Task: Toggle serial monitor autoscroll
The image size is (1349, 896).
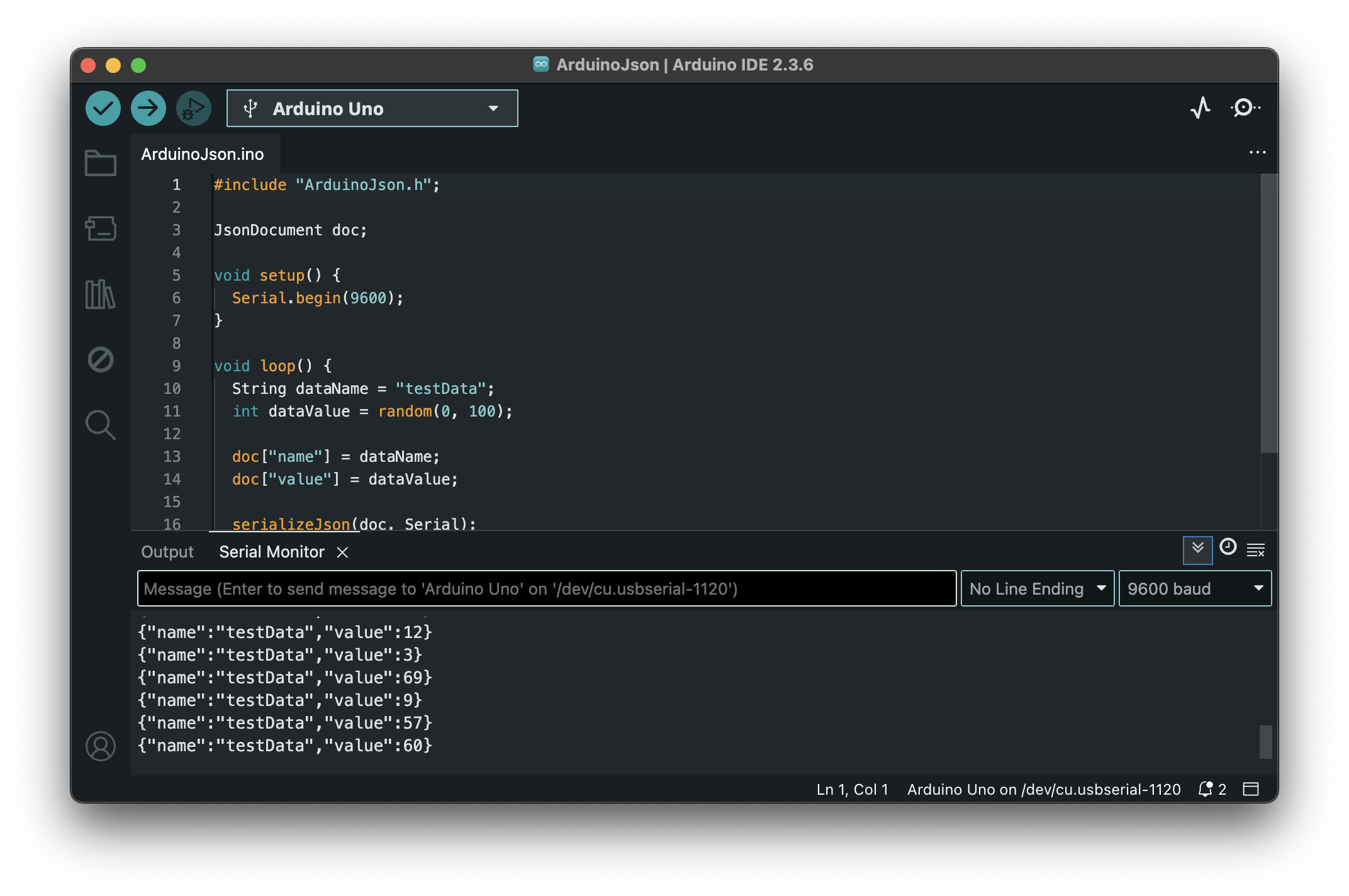Action: click(1197, 549)
